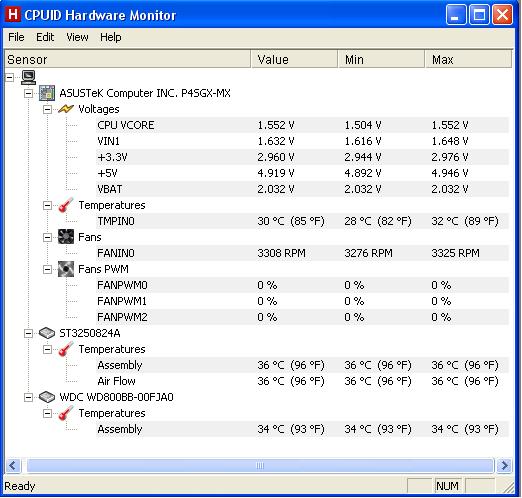The width and height of the screenshot is (522, 498).
Task: Select the +3.3V voltage row
Action: click(x=302, y=157)
